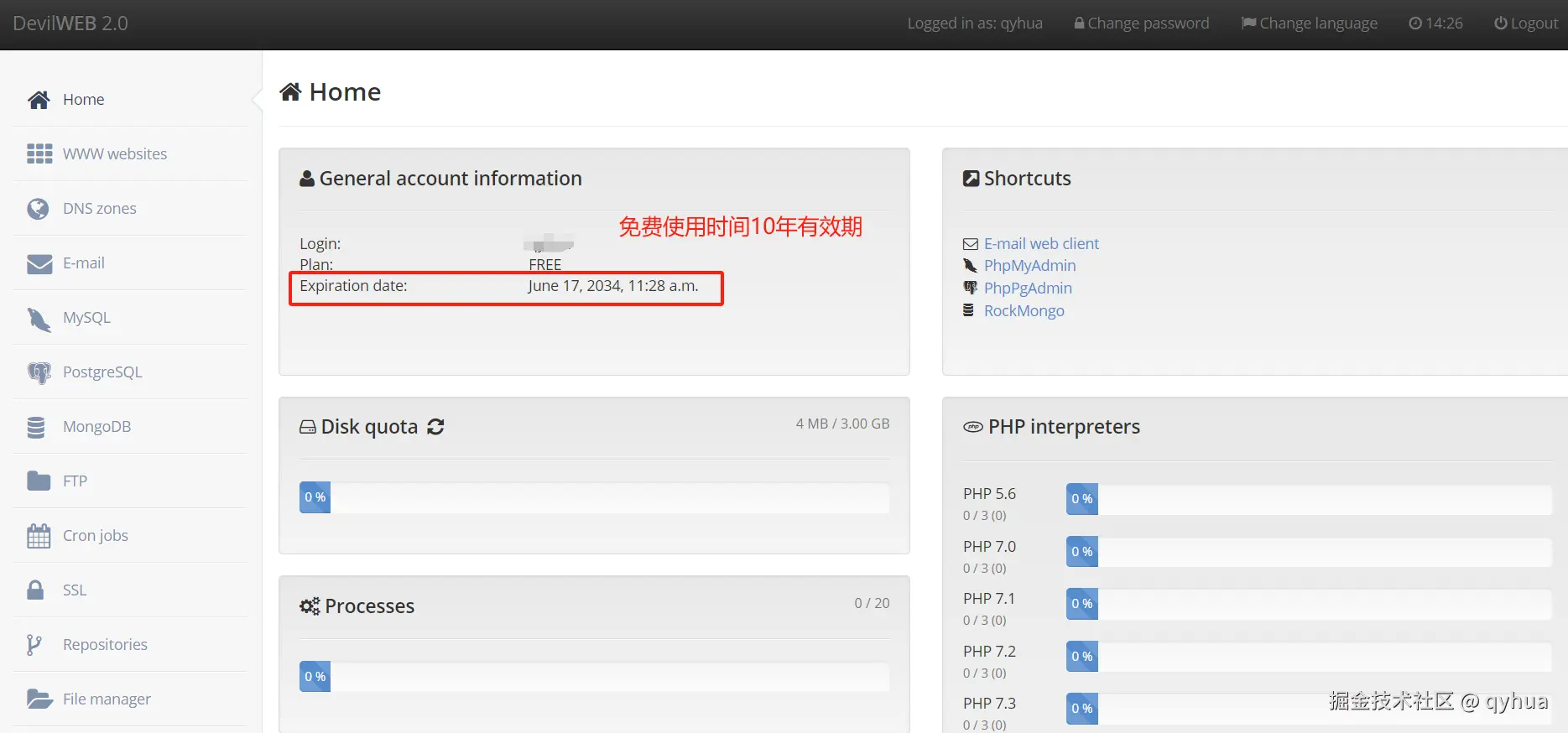Click the plan value 'FREE'
This screenshot has width=1568, height=733.
pyautogui.click(x=545, y=265)
